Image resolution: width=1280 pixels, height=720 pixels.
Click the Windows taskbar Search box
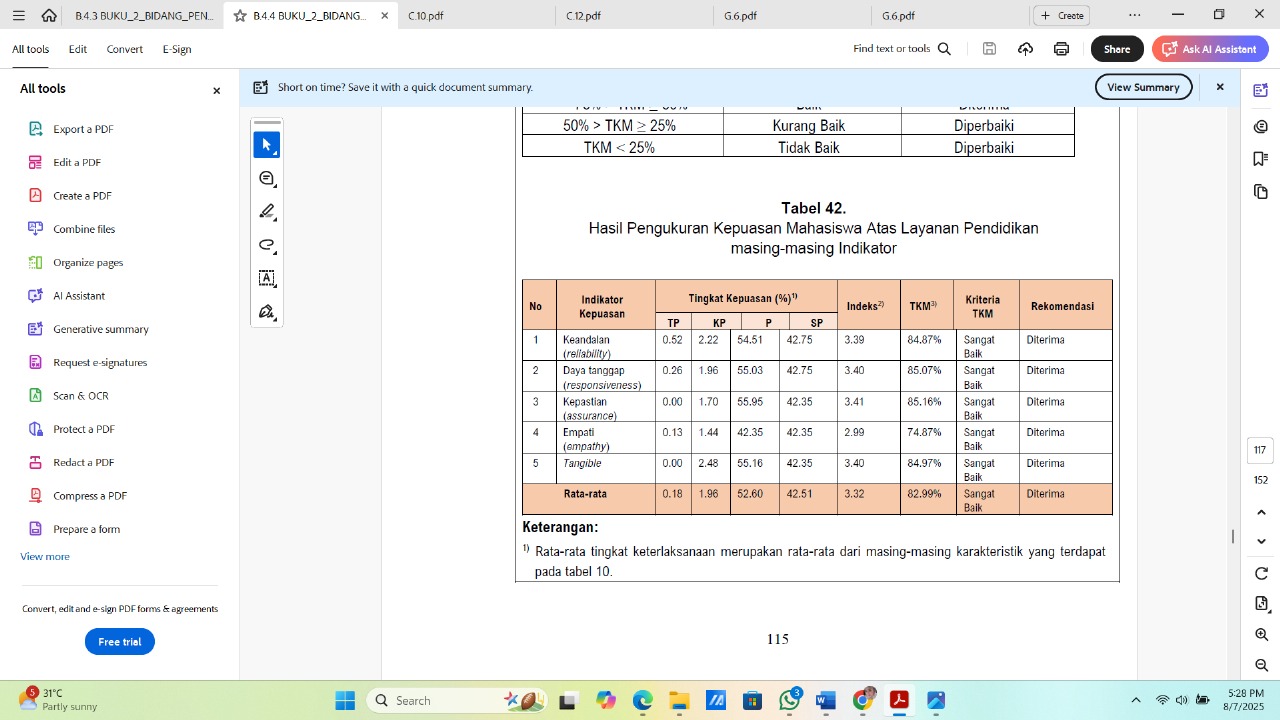tap(456, 701)
